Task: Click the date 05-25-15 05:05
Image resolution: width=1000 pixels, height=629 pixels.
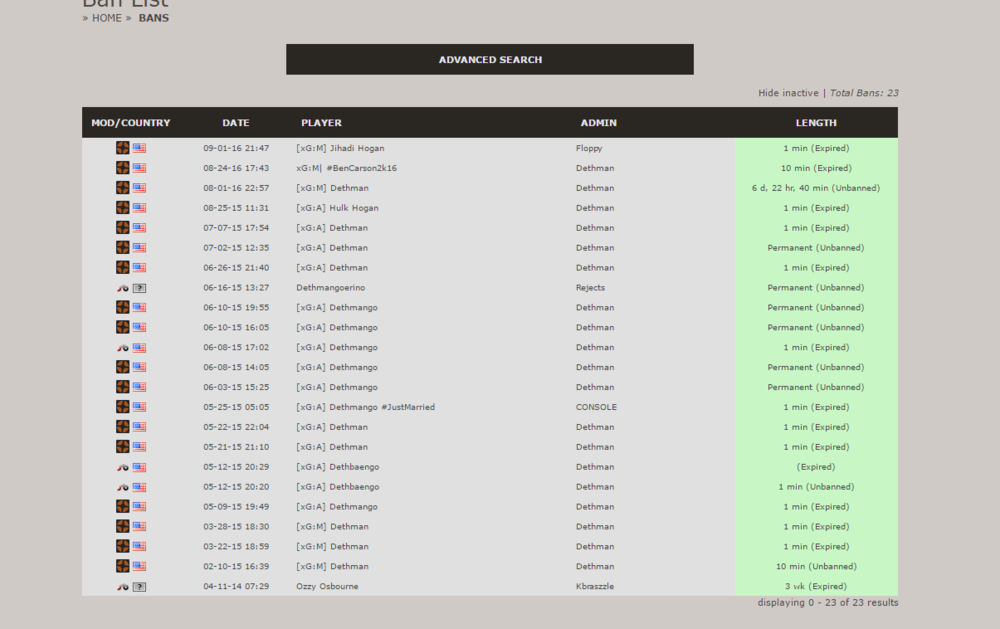Action: click(236, 406)
